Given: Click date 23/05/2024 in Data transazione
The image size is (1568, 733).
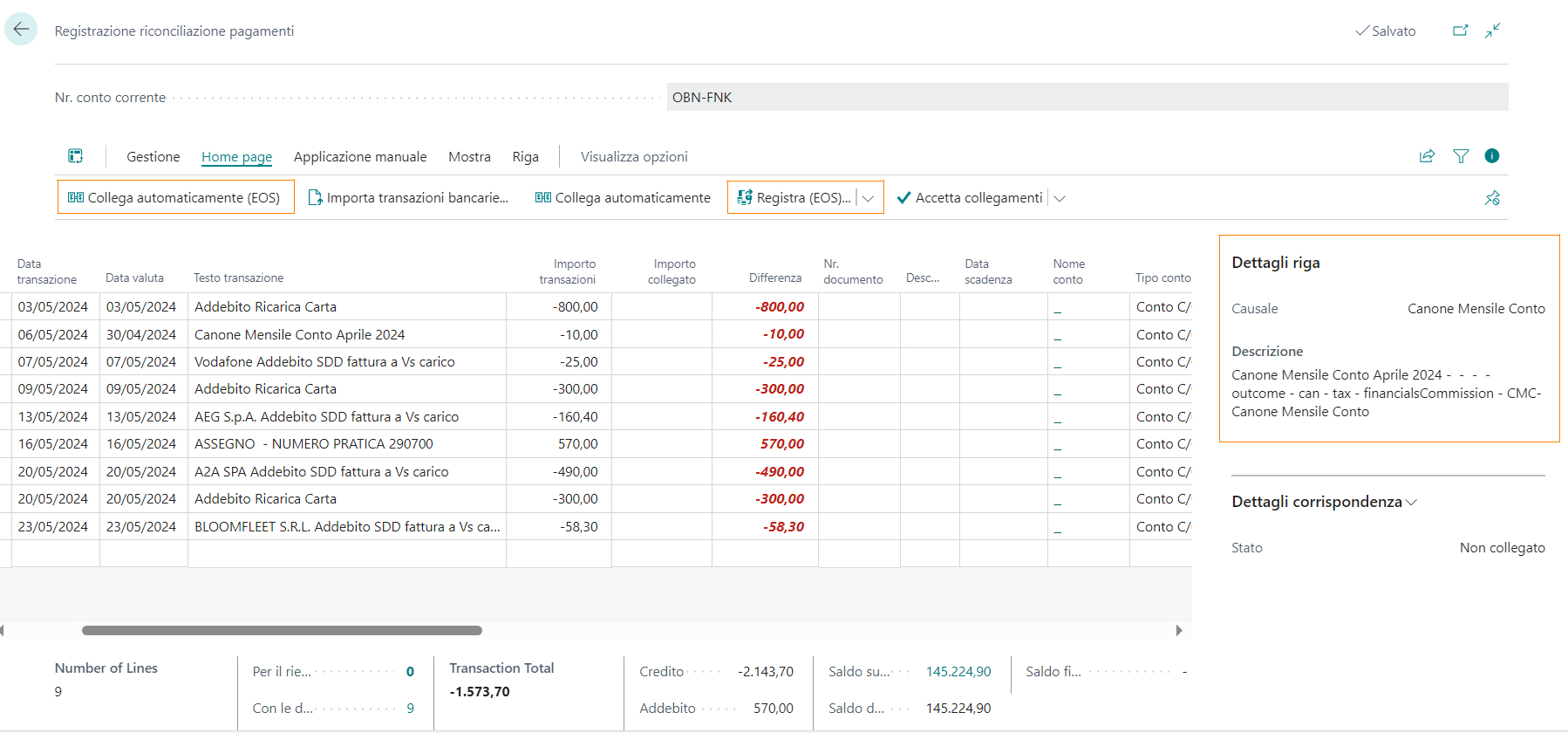Looking at the screenshot, I should pos(53,526).
